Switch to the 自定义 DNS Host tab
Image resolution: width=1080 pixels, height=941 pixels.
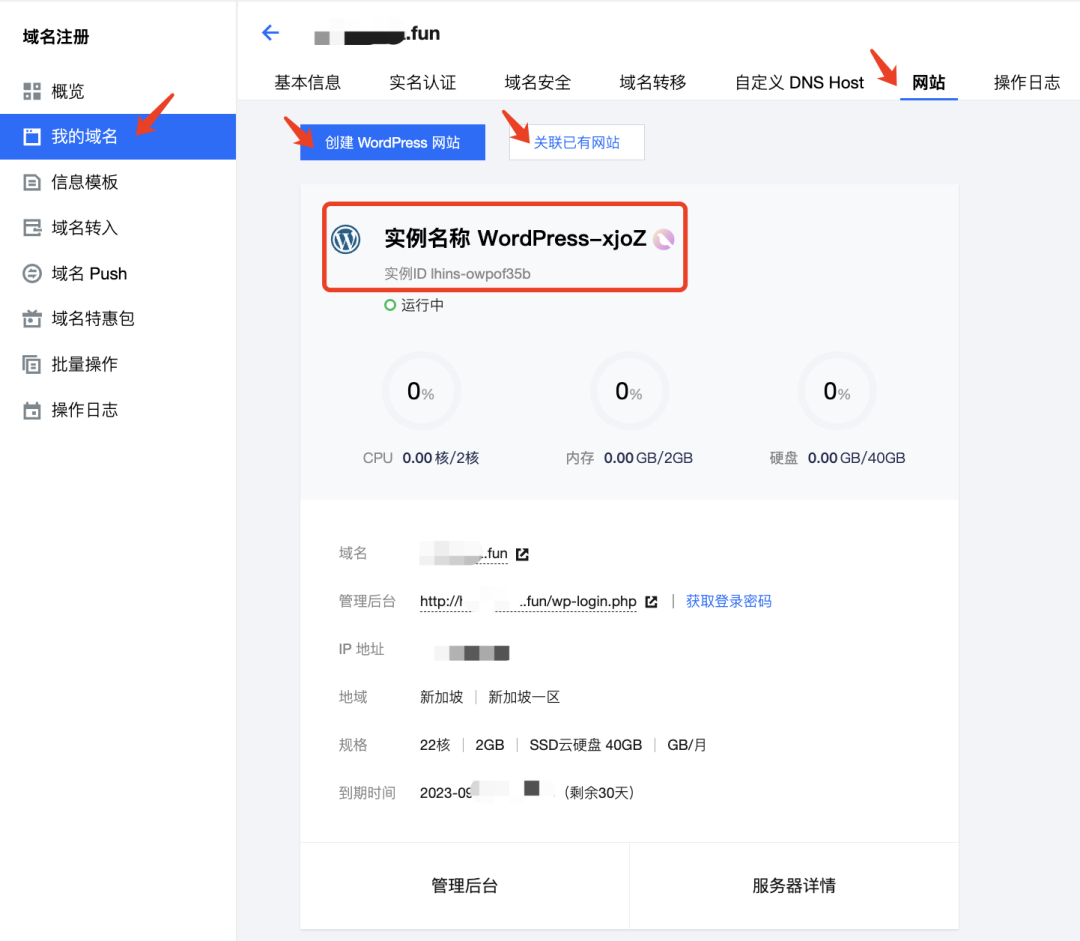(x=798, y=82)
